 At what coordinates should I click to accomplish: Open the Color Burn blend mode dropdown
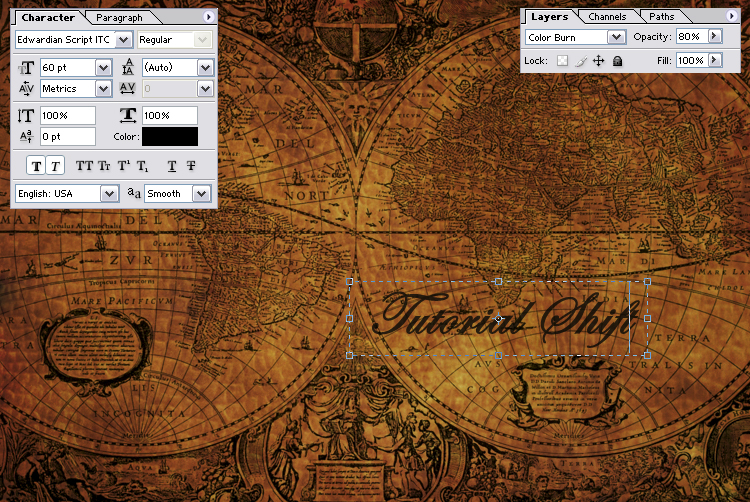616,37
